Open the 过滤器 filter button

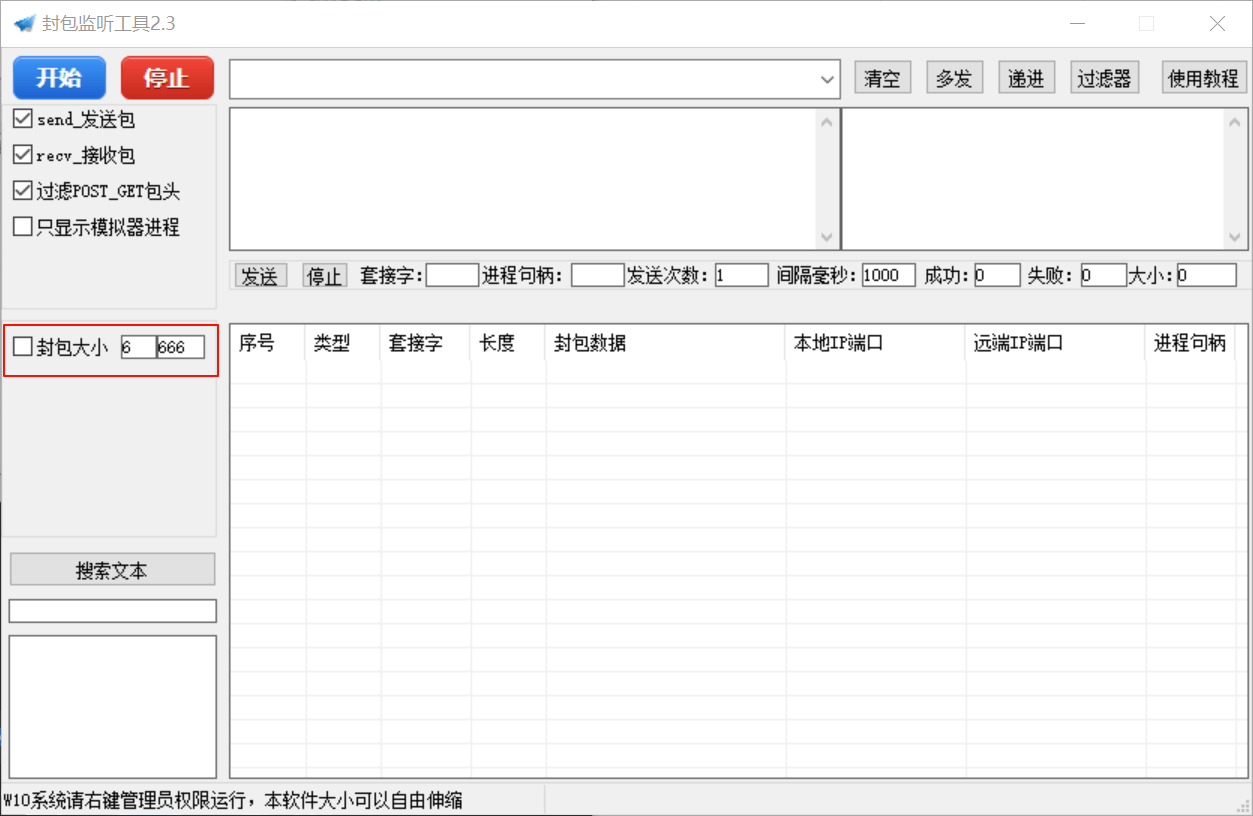point(1105,78)
